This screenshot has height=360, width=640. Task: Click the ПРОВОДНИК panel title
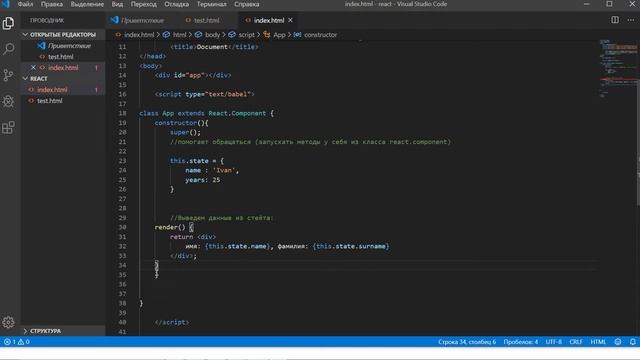[47, 20]
